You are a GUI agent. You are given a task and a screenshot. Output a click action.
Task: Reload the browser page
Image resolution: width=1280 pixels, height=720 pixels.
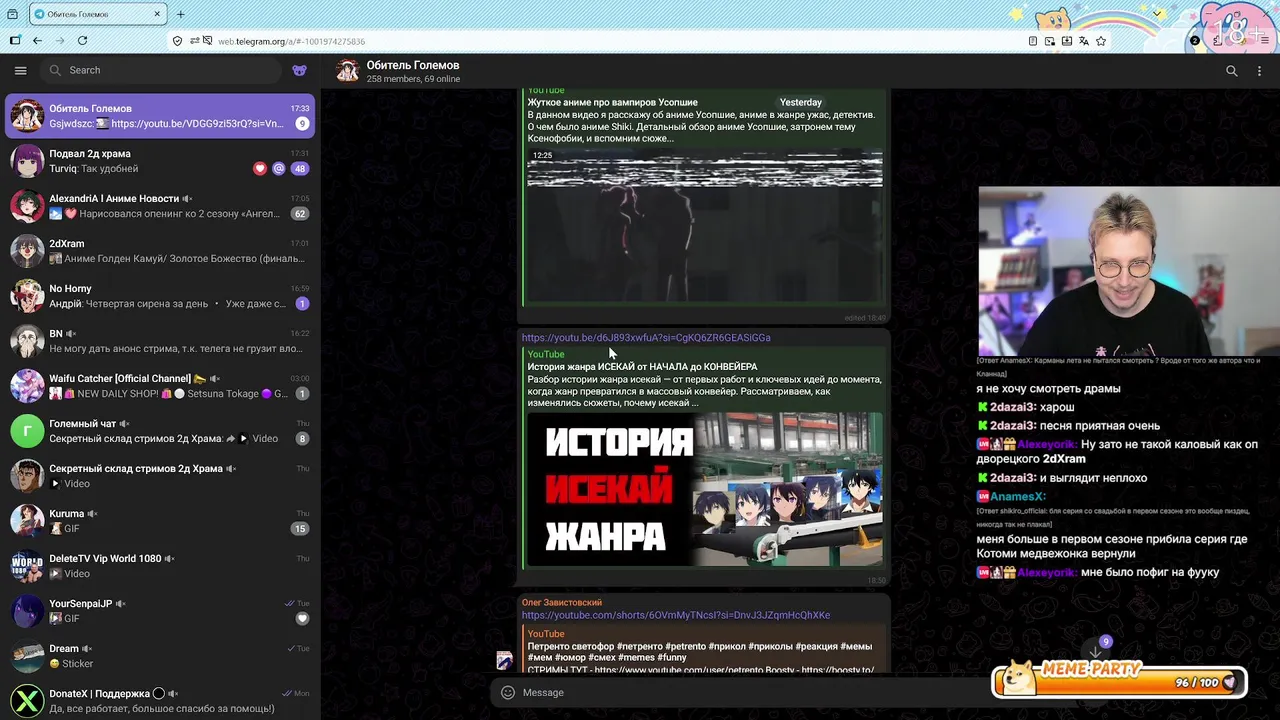click(x=82, y=41)
